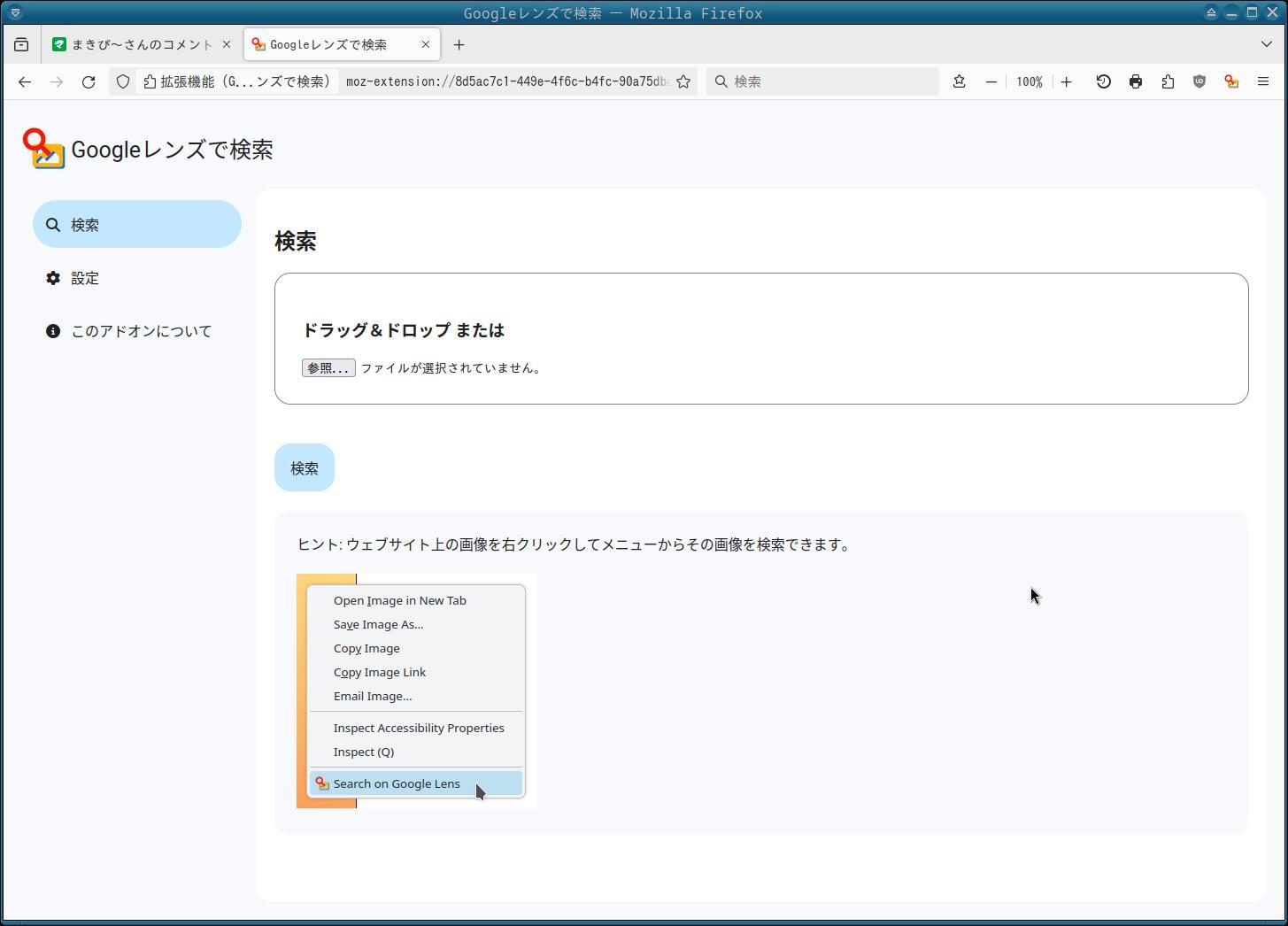This screenshot has height=926, width=1288.
Task: Open the Firefox View recent browsing button
Action: point(21,44)
